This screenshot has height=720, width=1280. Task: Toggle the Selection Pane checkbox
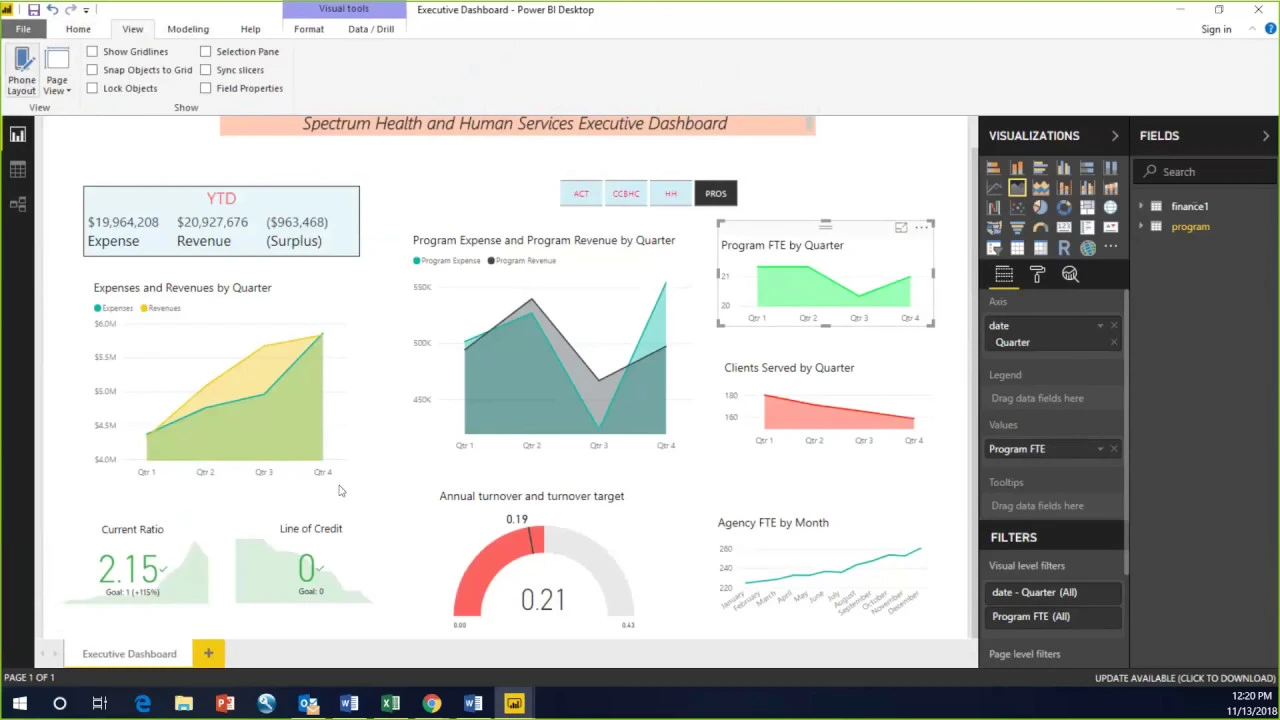pos(205,51)
